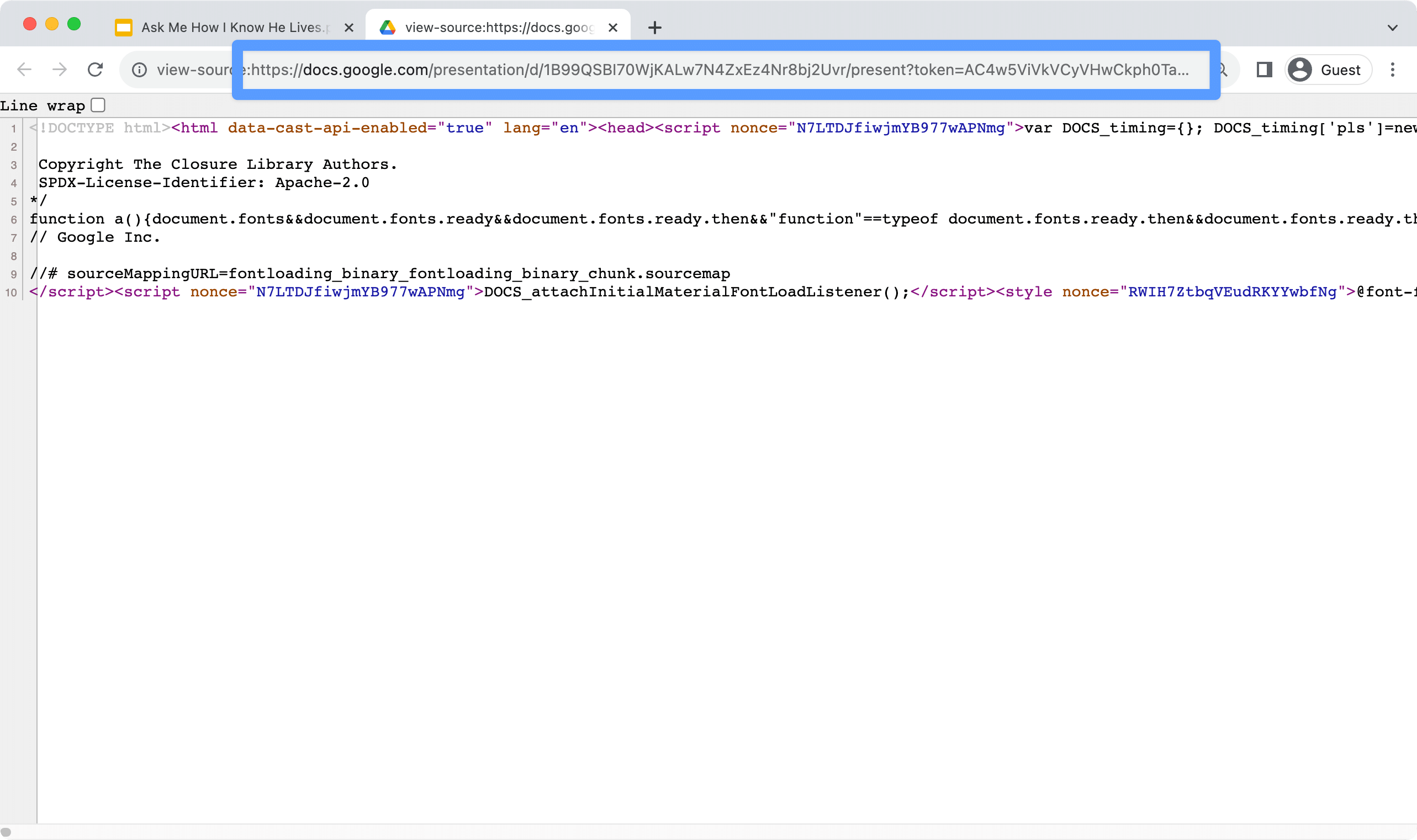Click line number 10 in gutter
The width and height of the screenshot is (1417, 840).
point(12,293)
